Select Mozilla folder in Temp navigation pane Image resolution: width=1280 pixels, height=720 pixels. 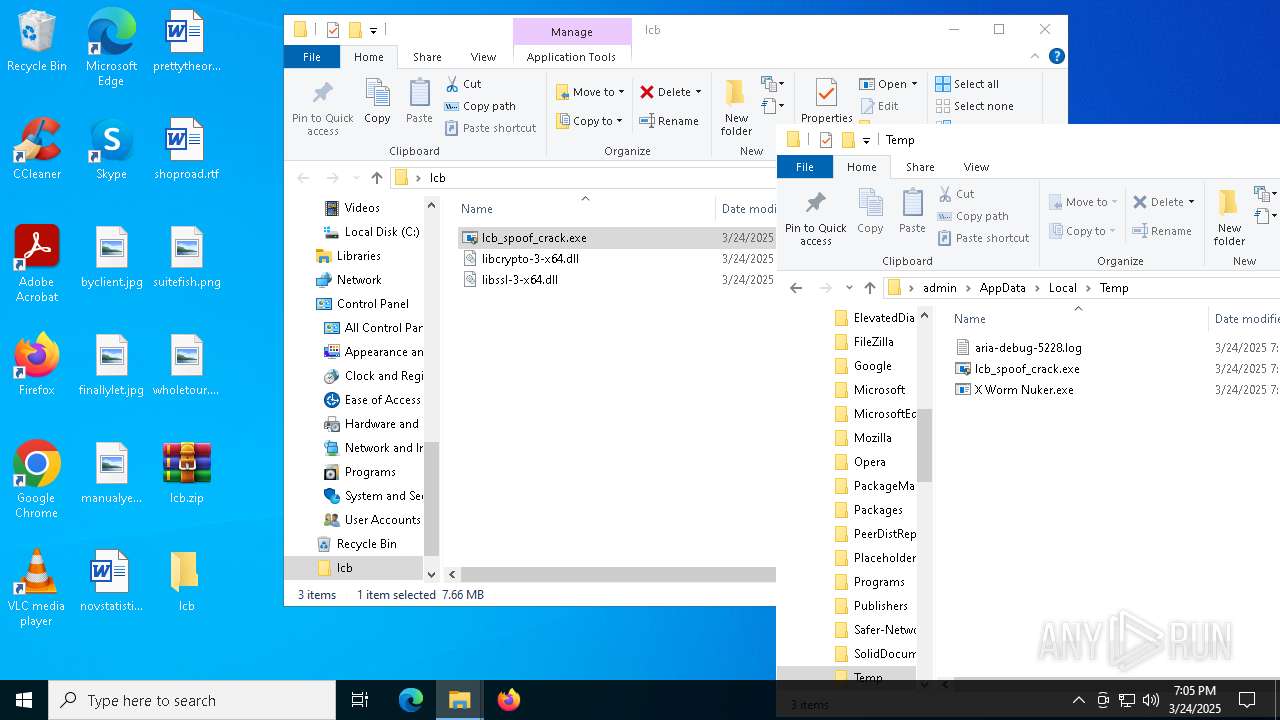(x=872, y=438)
